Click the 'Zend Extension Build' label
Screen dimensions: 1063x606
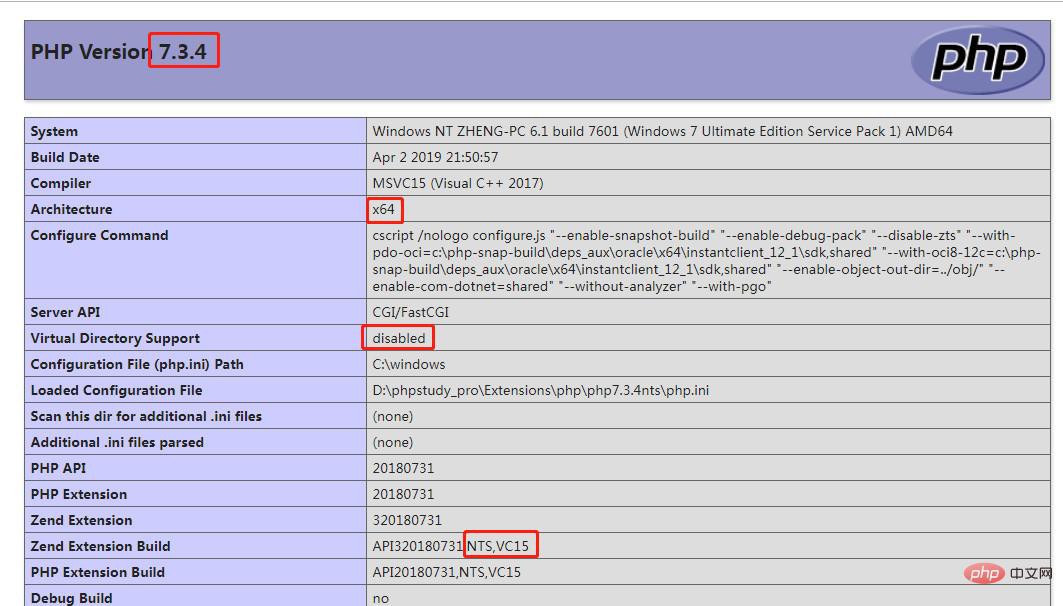point(100,546)
